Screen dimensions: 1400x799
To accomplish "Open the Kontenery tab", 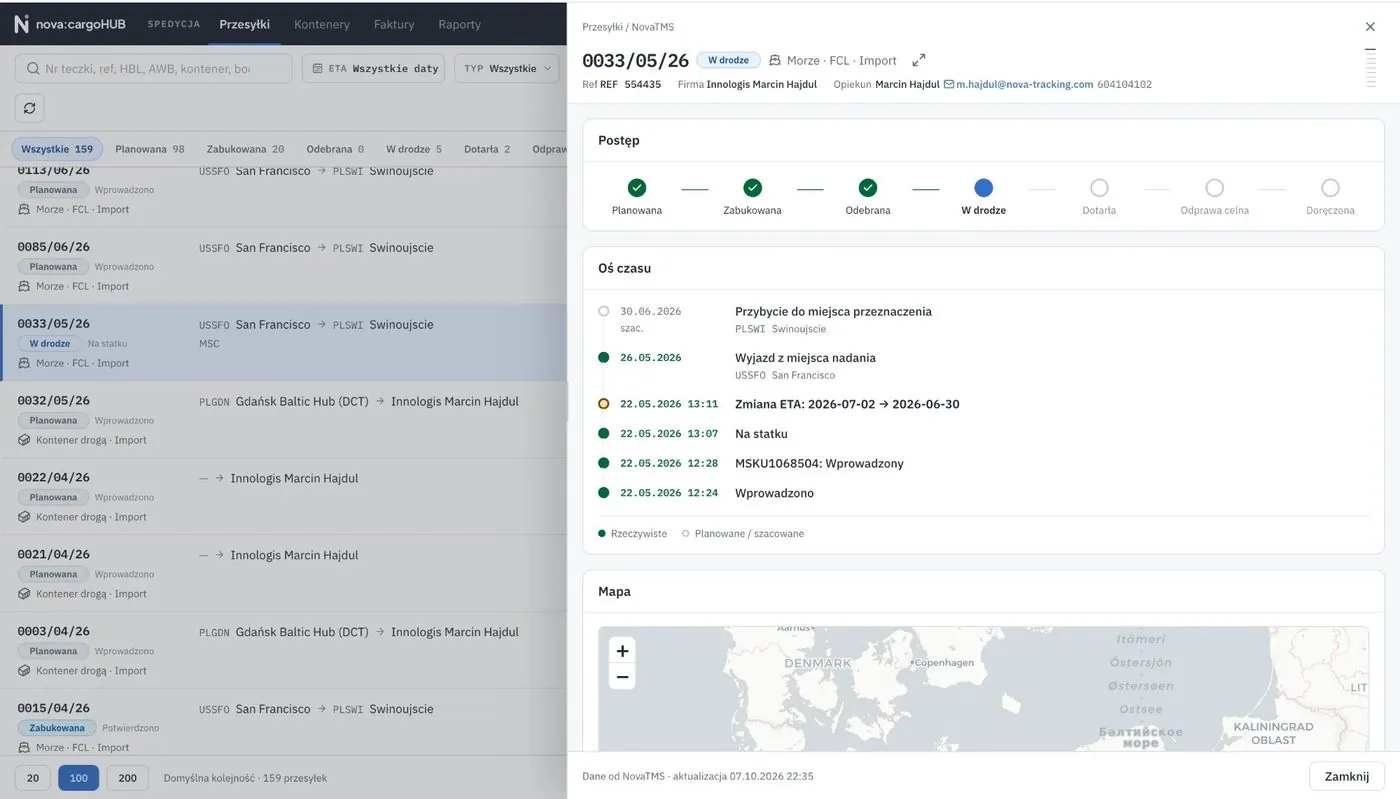I will (322, 24).
